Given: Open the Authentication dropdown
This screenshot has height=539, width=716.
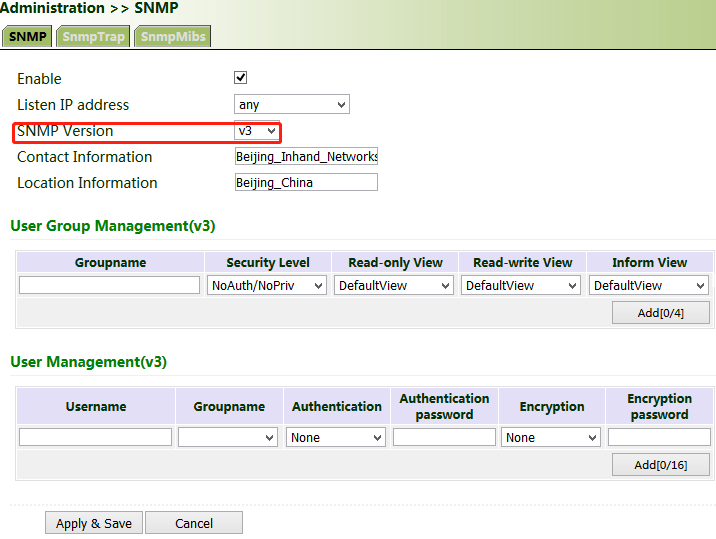Looking at the screenshot, I should (x=336, y=438).
